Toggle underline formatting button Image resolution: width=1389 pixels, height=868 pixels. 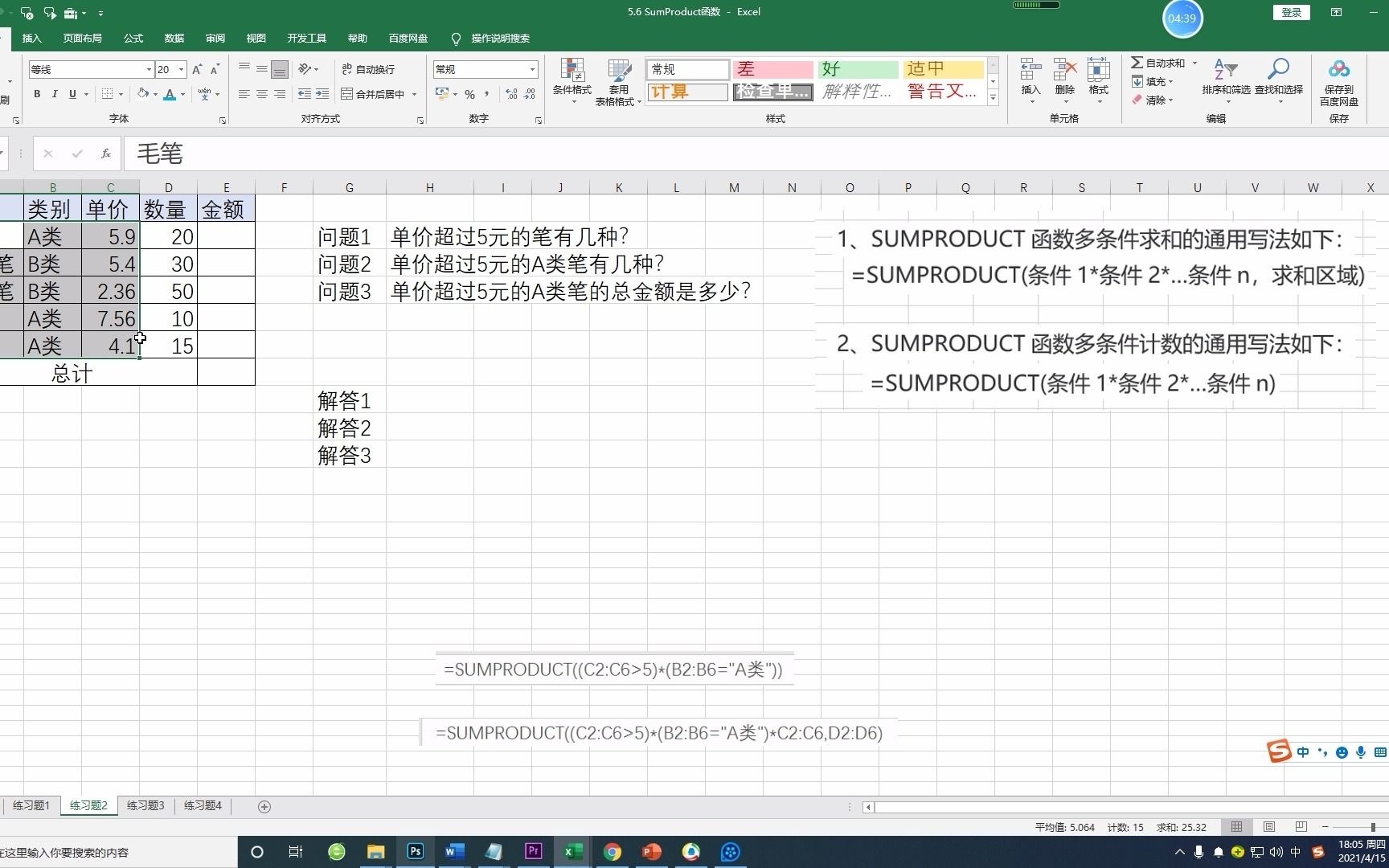pyautogui.click(x=72, y=94)
